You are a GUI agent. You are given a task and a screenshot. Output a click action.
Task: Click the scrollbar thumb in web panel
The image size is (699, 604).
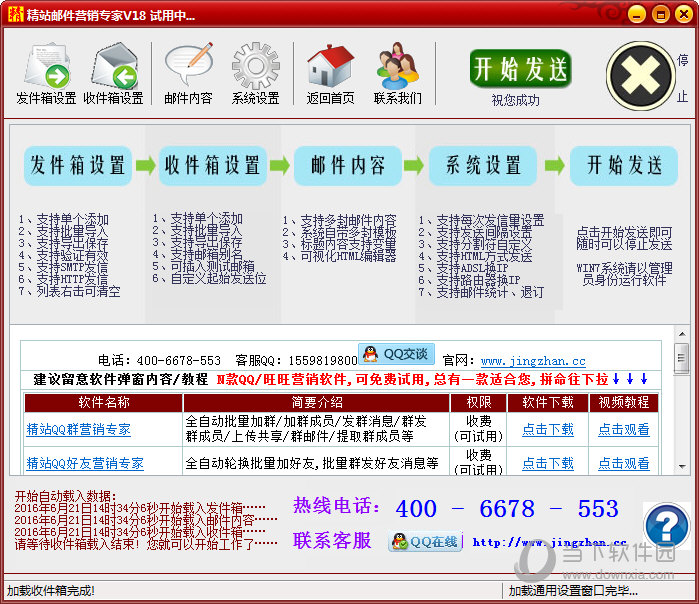(681, 358)
